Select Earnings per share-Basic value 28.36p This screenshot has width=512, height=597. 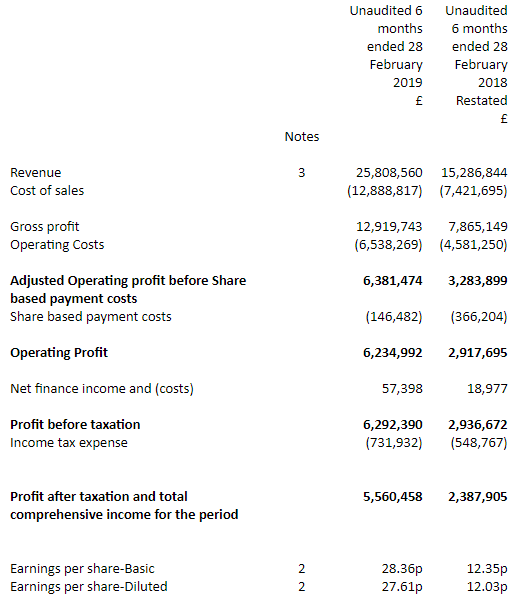point(402,569)
